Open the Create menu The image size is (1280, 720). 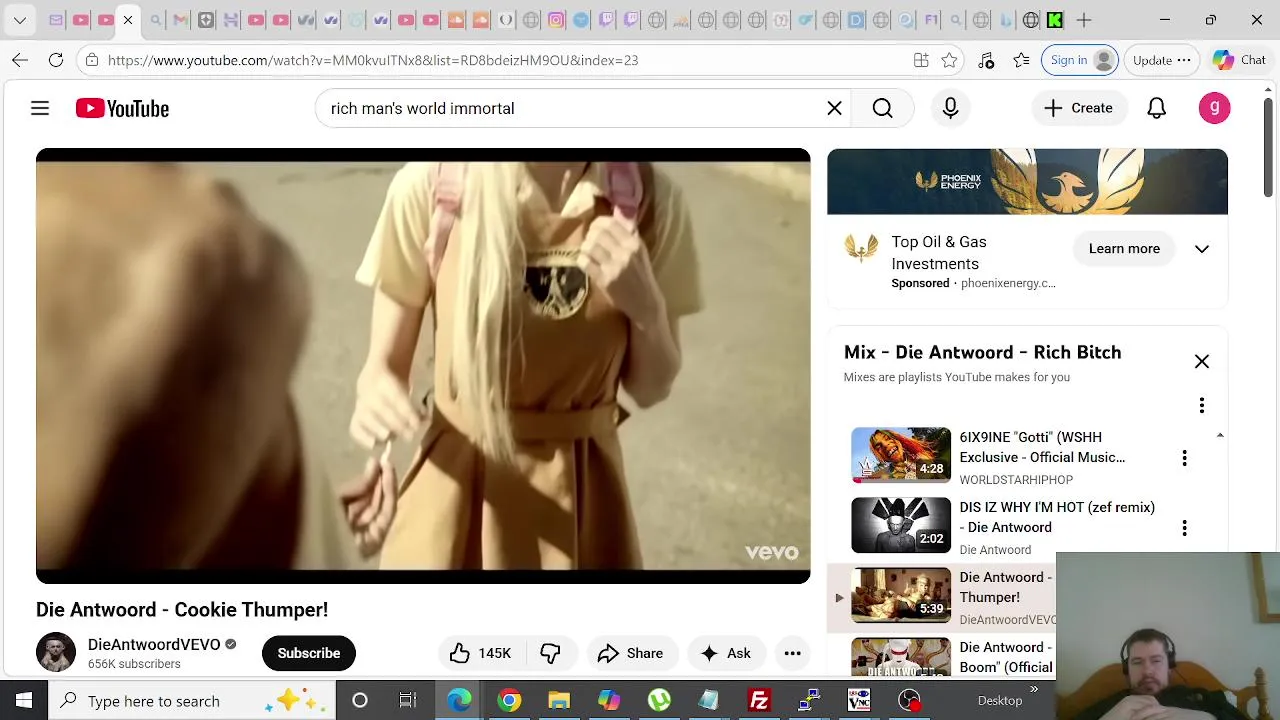pos(1078,108)
